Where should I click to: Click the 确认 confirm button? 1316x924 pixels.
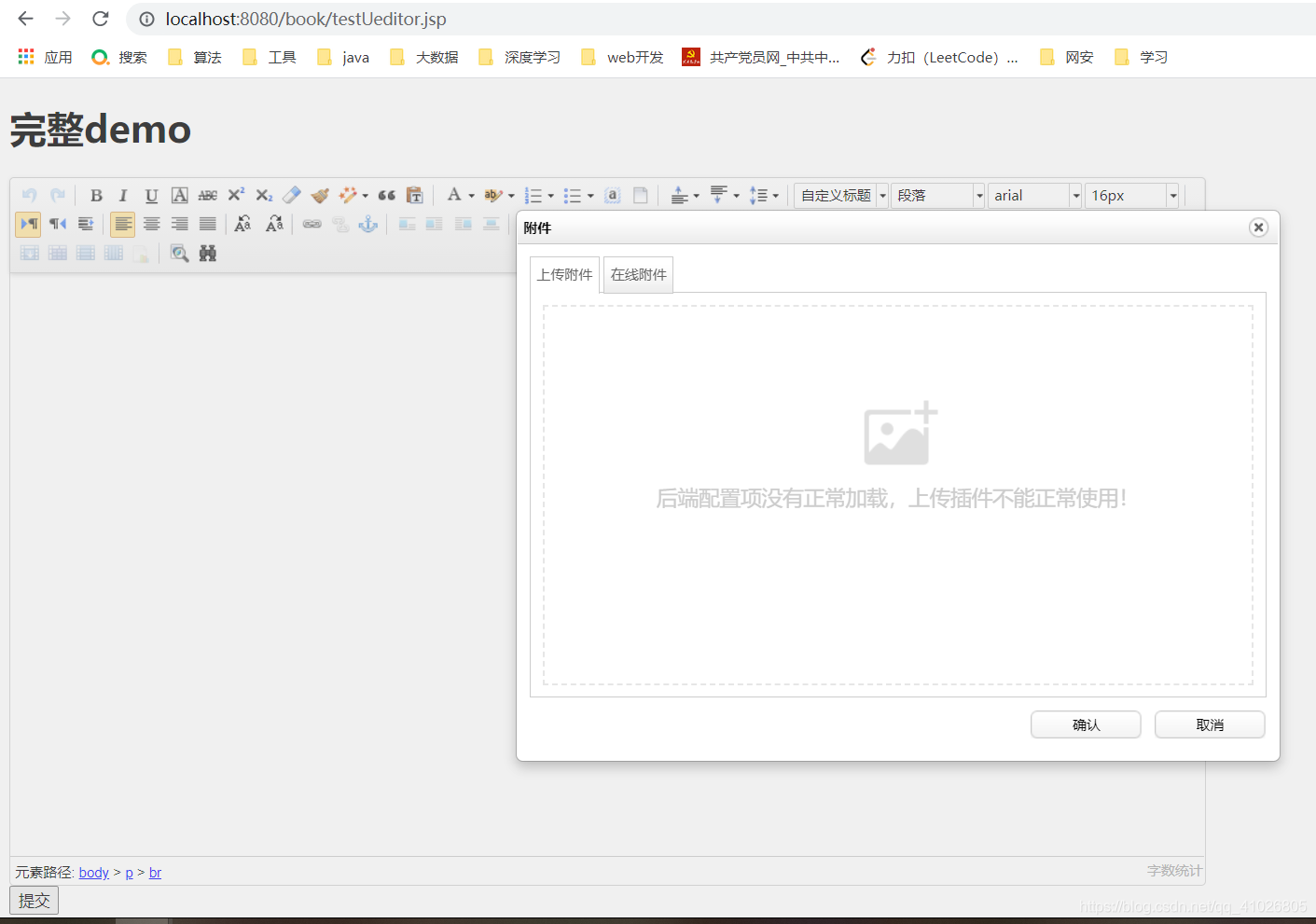(1086, 724)
